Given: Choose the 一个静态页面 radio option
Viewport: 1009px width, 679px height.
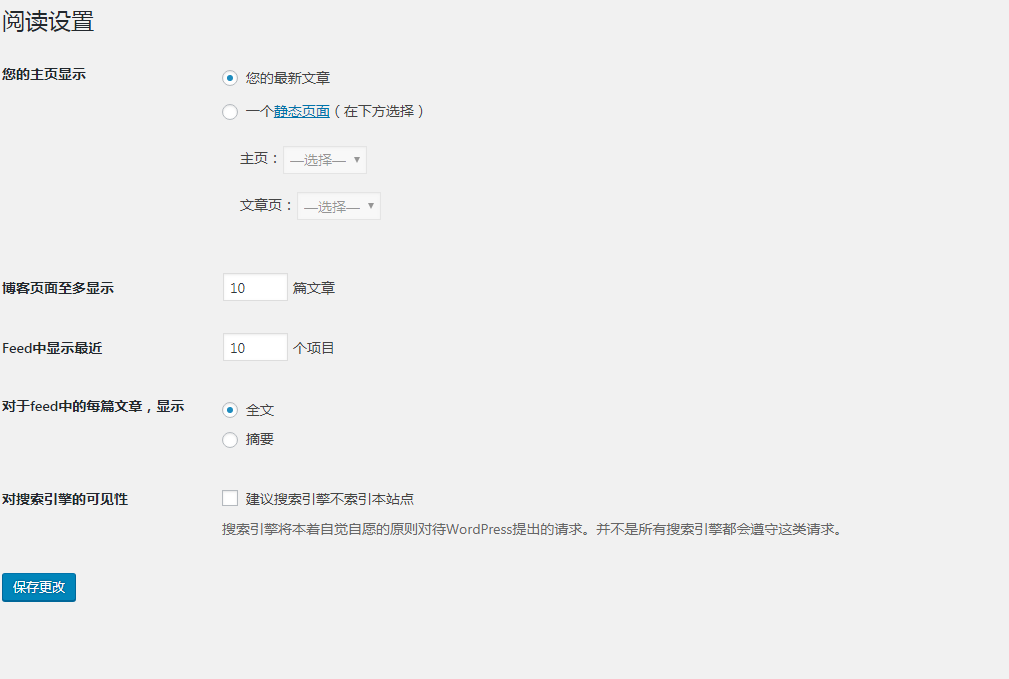Looking at the screenshot, I should [230, 112].
